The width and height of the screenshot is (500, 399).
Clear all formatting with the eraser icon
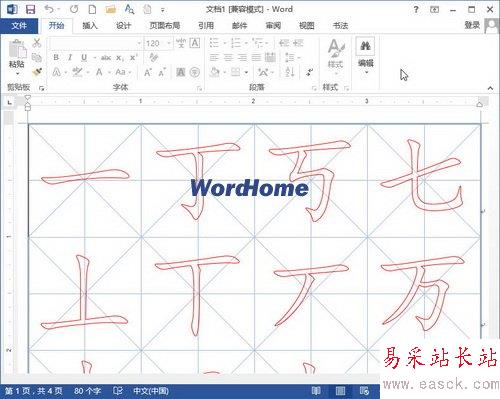pyautogui.click(x=154, y=57)
